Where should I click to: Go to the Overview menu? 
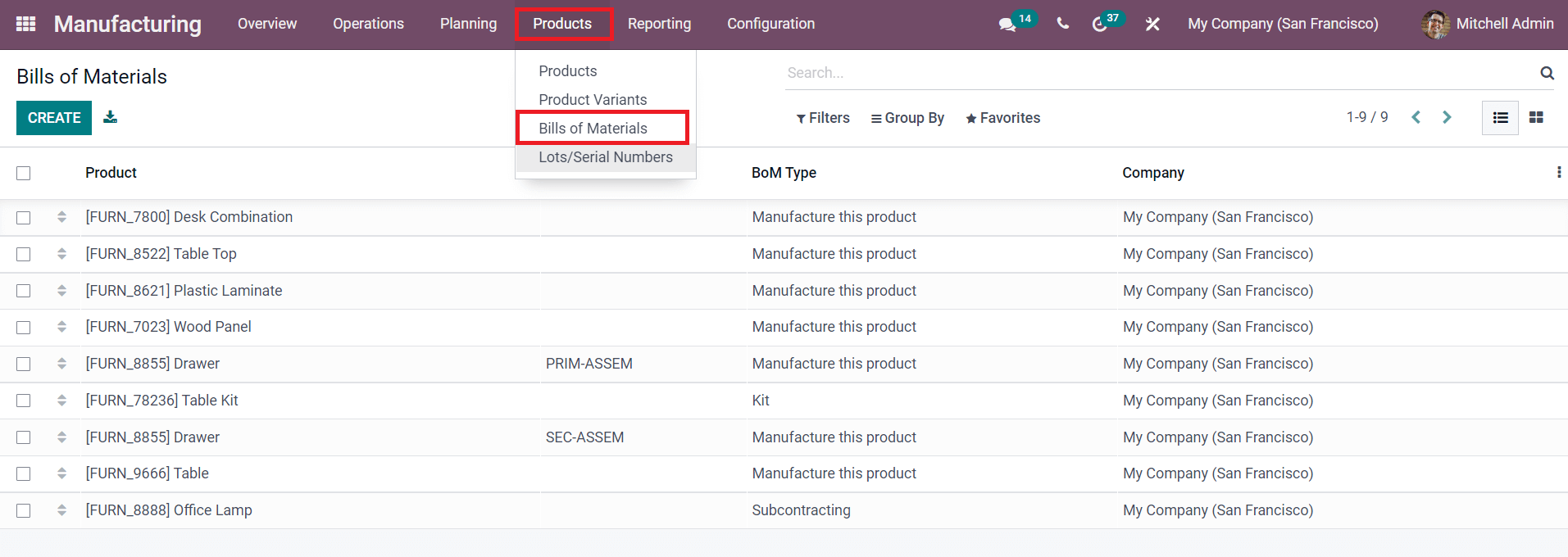pos(267,24)
